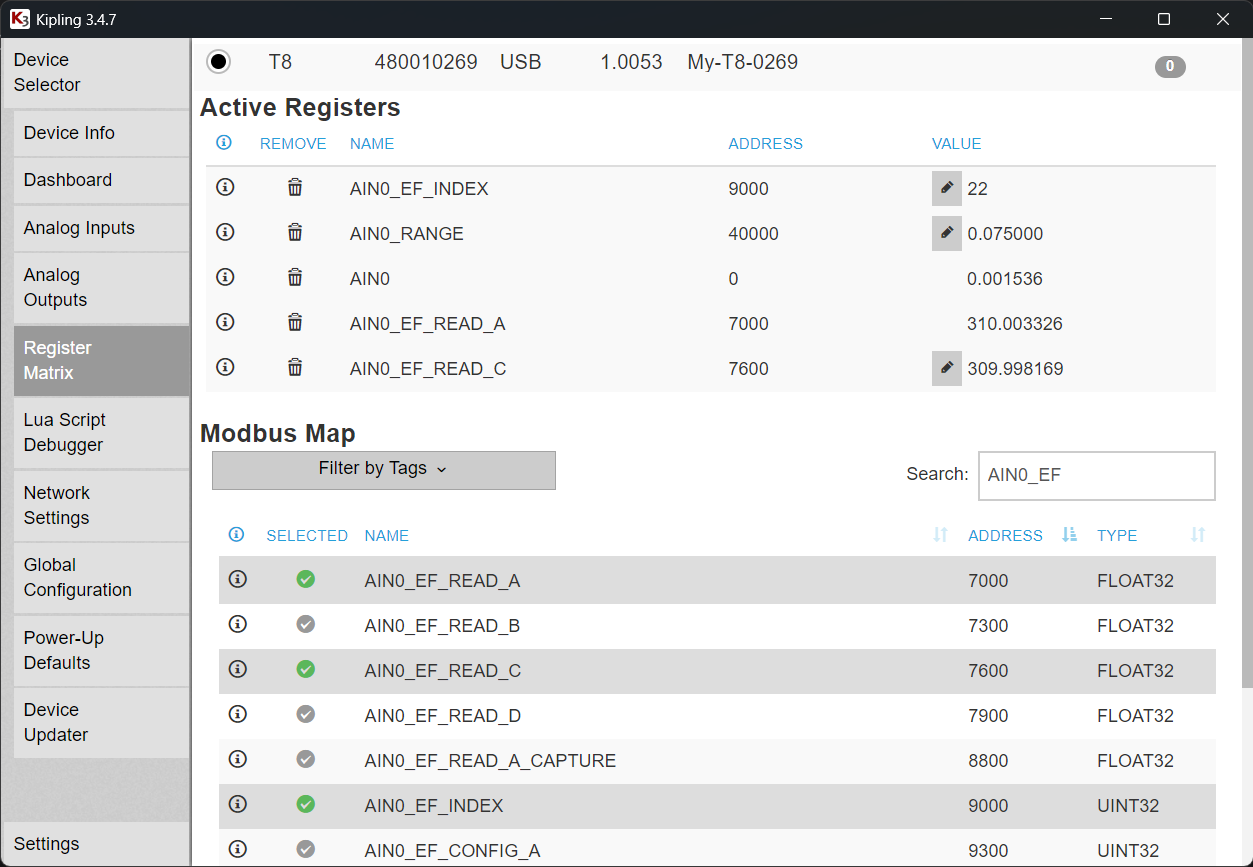
Task: Open the Device Selector tab
Action: 95,73
